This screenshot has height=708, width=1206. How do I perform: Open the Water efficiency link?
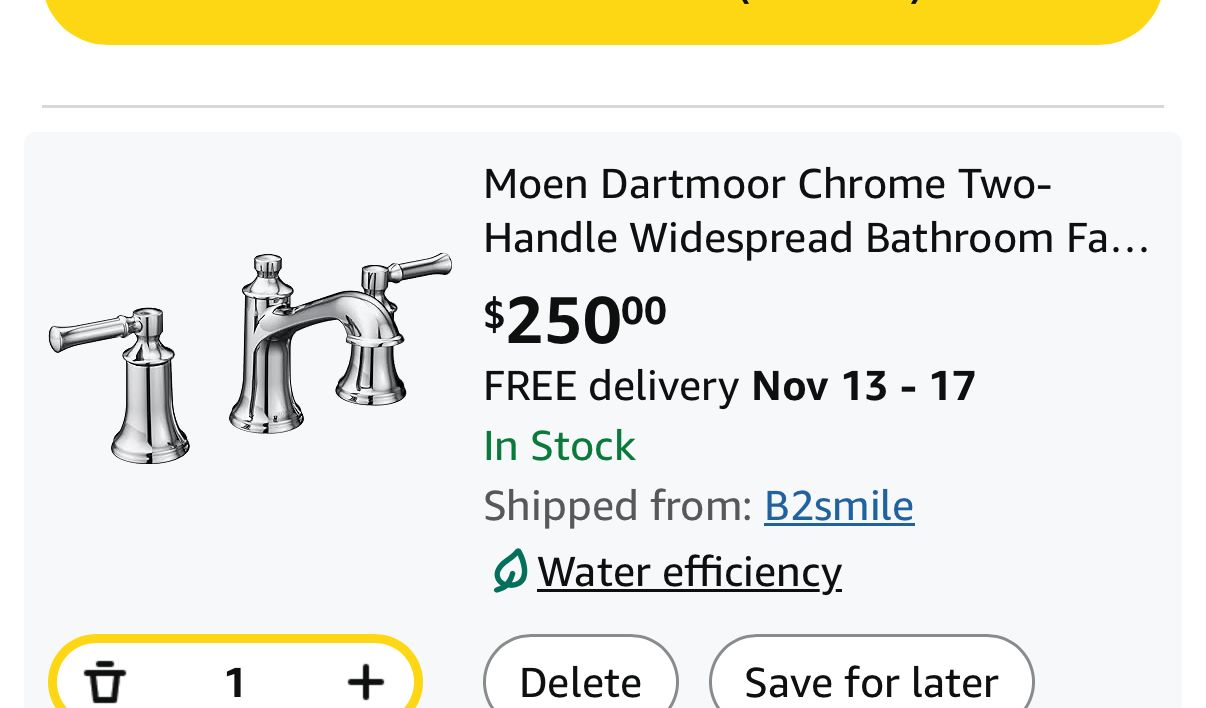click(689, 572)
